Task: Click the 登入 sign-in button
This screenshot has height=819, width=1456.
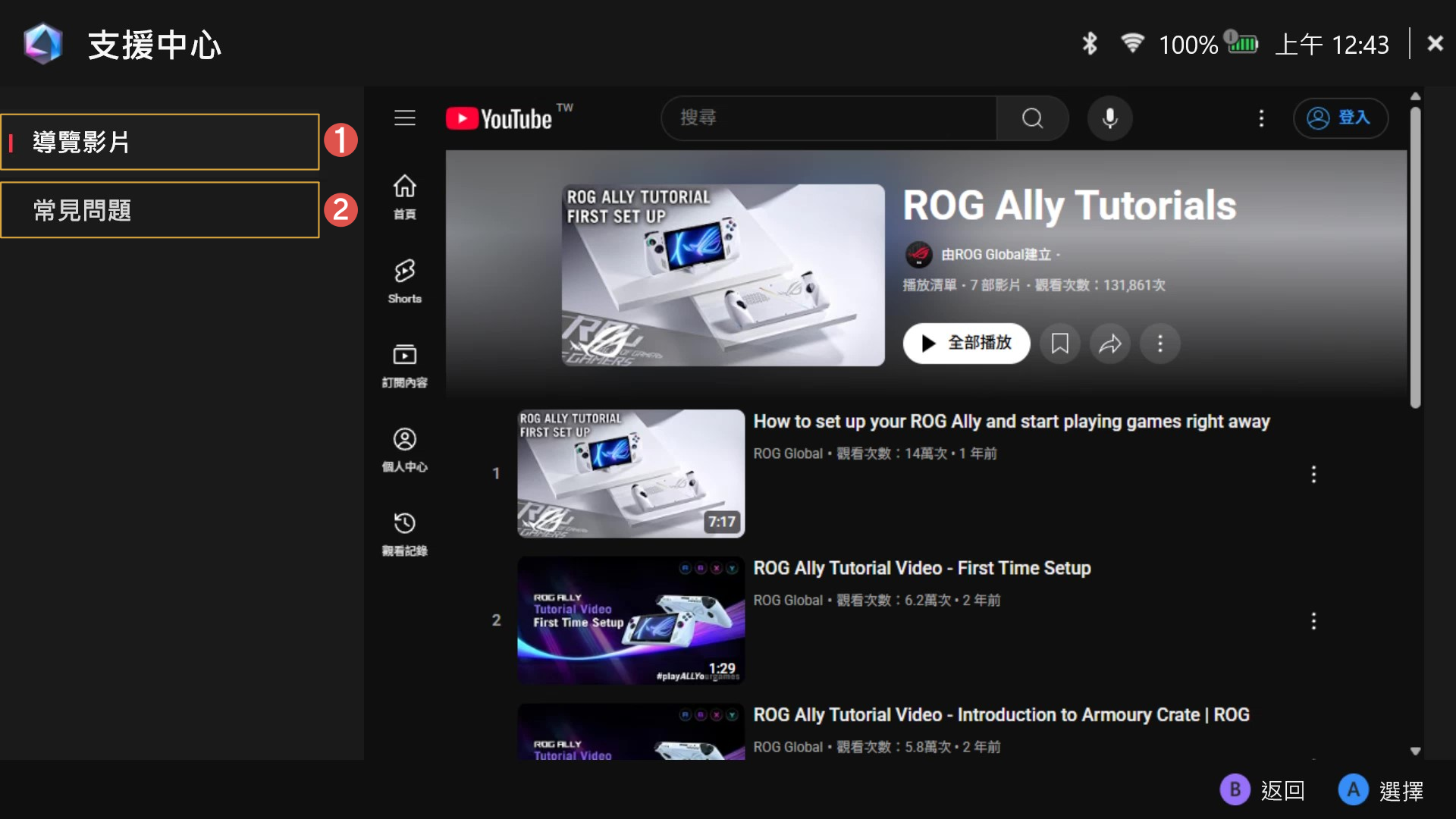Action: click(1340, 118)
